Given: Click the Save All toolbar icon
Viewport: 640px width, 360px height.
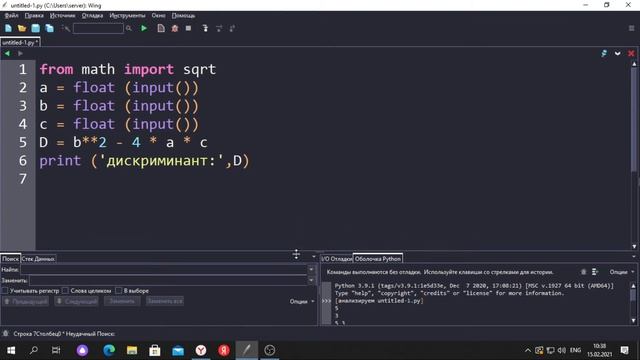Looking at the screenshot, I should coord(49,28).
